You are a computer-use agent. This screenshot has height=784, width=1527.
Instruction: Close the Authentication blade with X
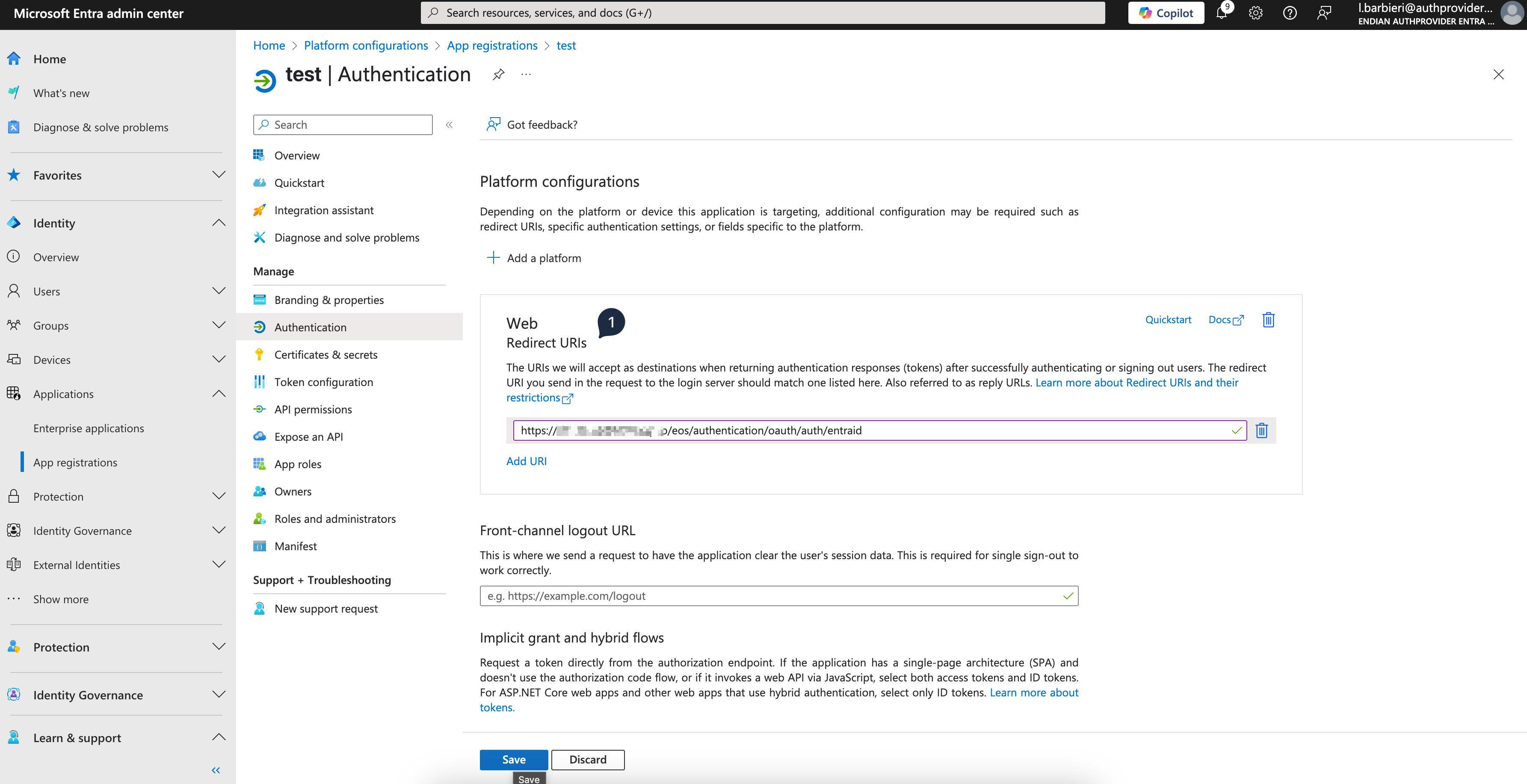point(1498,74)
